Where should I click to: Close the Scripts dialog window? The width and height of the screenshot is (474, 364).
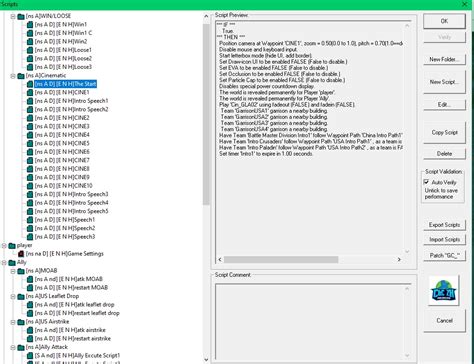465,4
